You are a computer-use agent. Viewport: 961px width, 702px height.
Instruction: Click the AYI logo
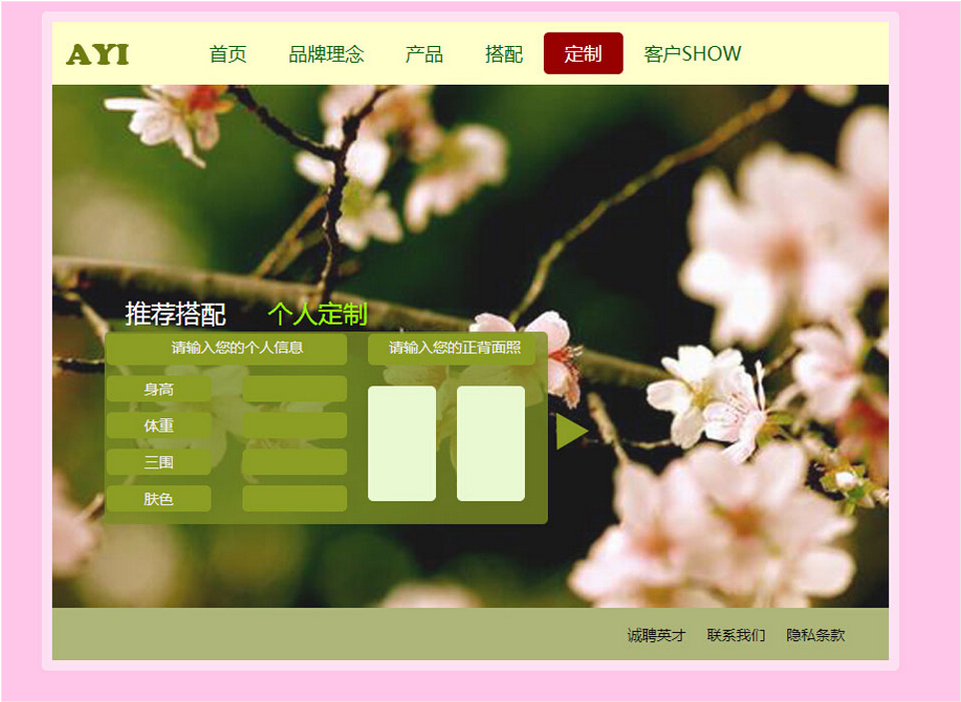(98, 54)
